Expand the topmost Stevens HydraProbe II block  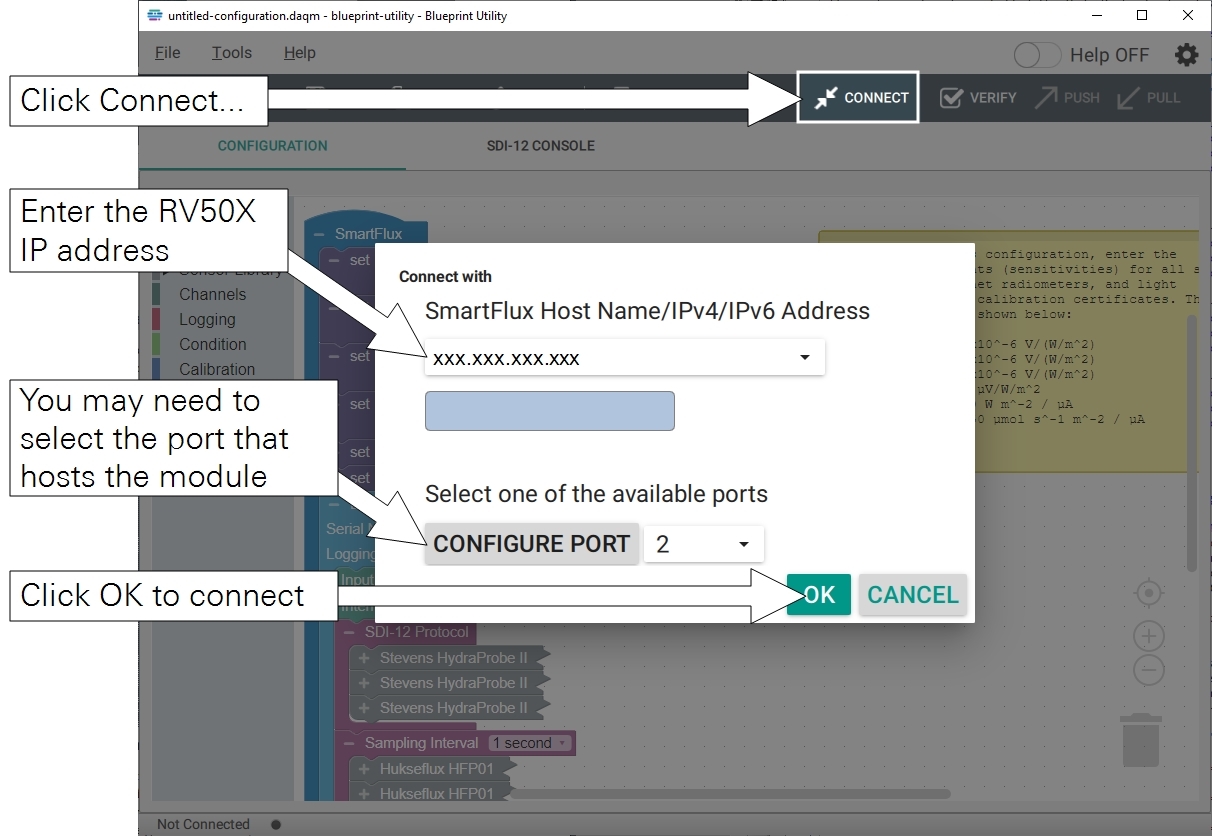364,658
